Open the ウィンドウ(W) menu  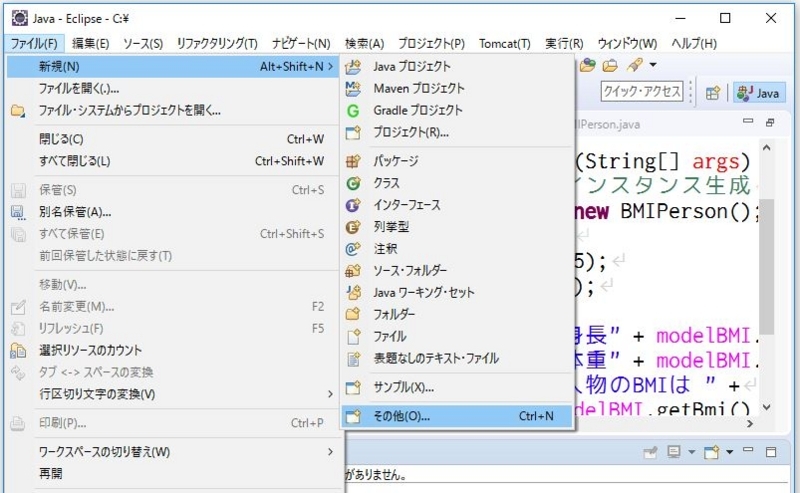(x=627, y=43)
